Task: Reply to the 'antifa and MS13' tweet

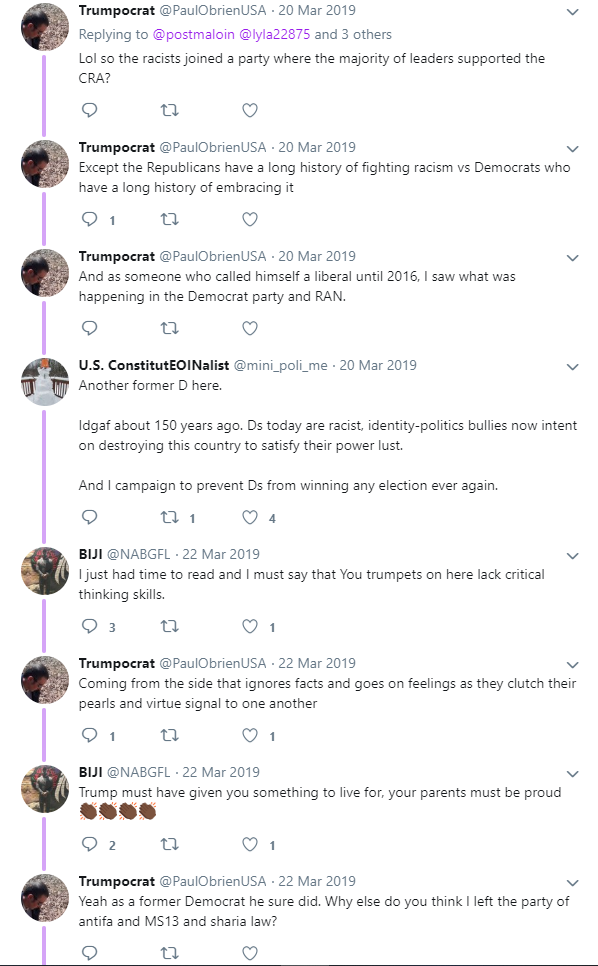Action: (90, 954)
